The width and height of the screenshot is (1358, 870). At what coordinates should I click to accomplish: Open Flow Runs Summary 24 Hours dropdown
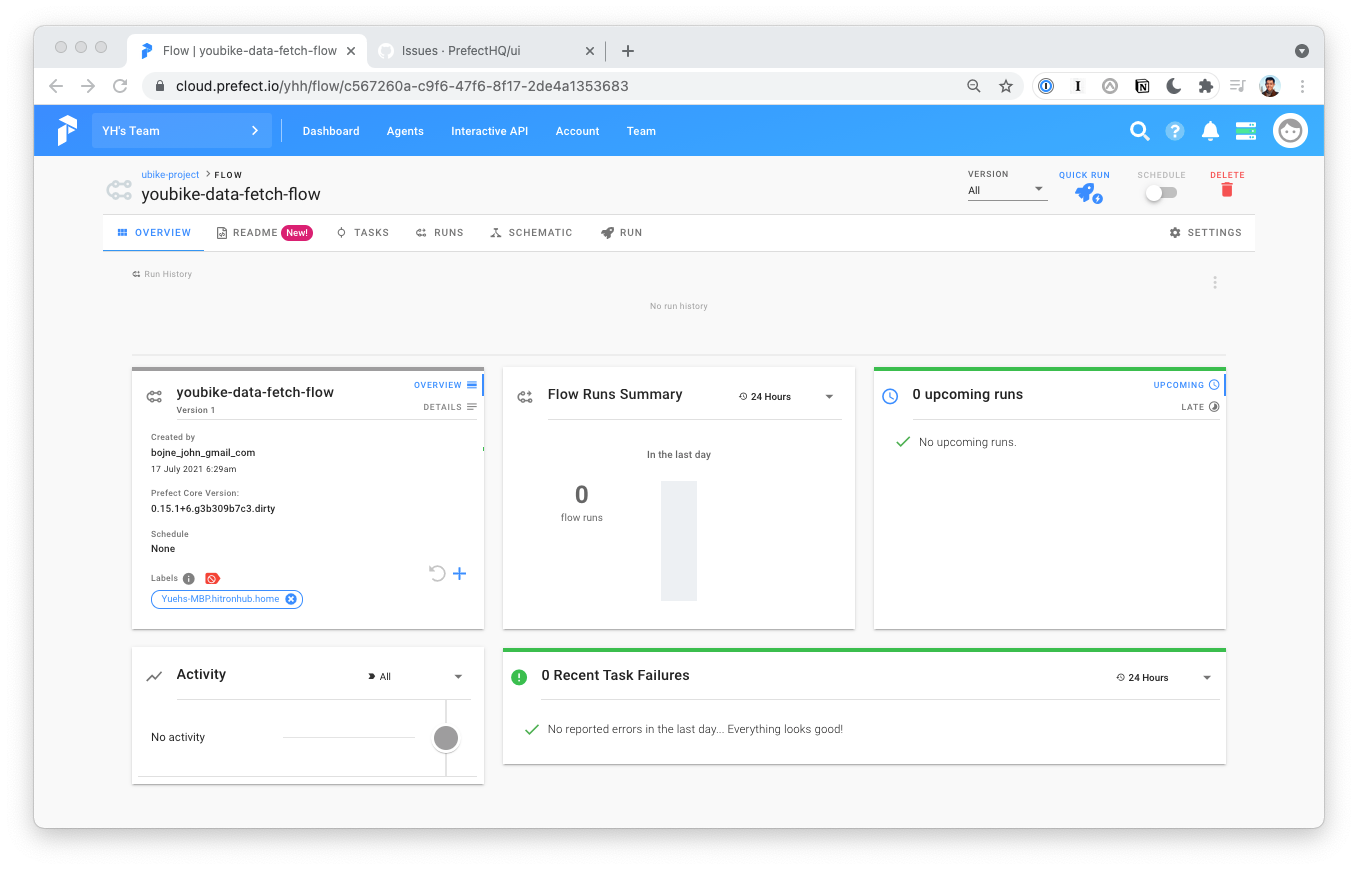[786, 397]
